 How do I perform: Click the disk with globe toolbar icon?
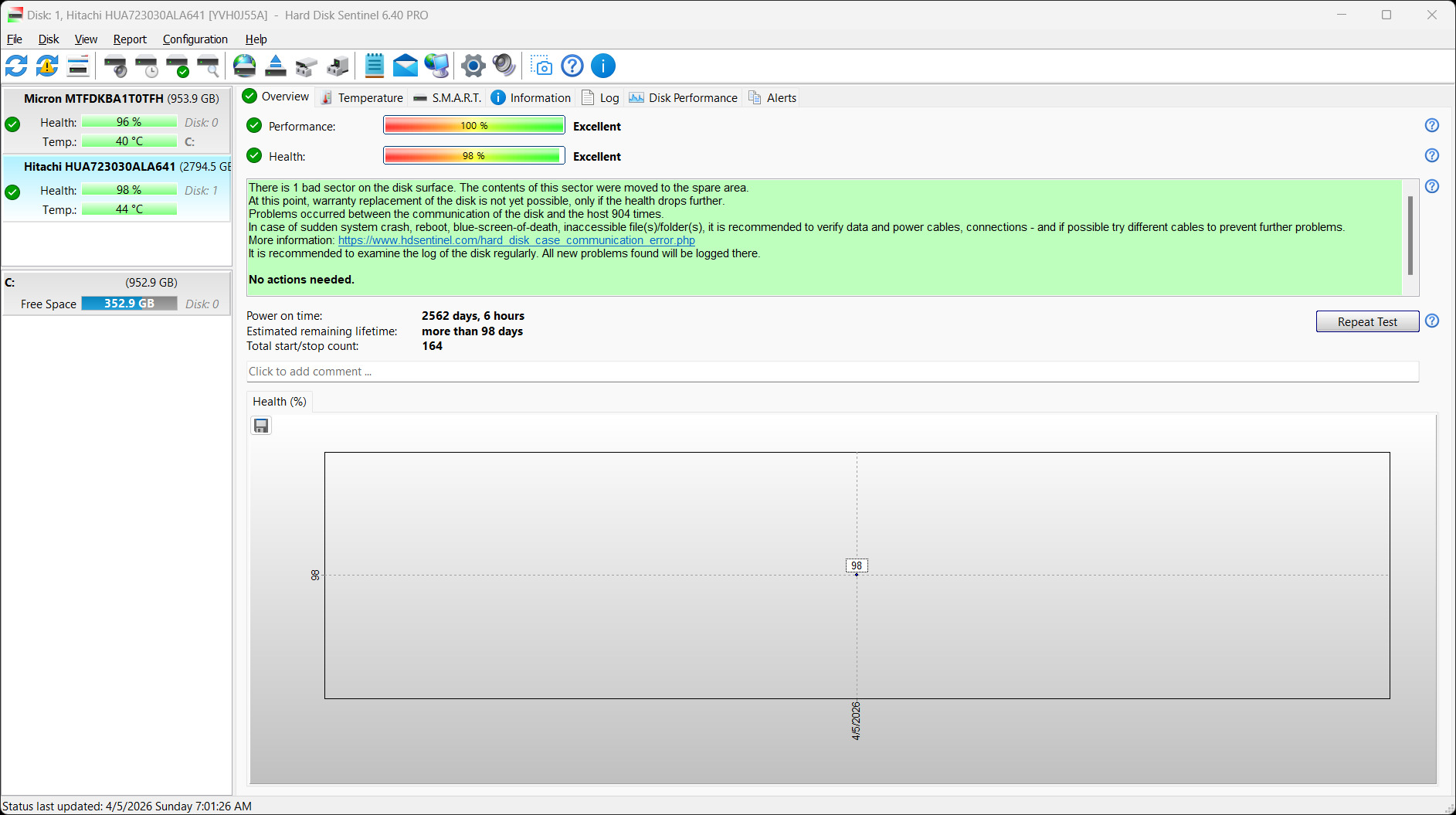(x=245, y=66)
